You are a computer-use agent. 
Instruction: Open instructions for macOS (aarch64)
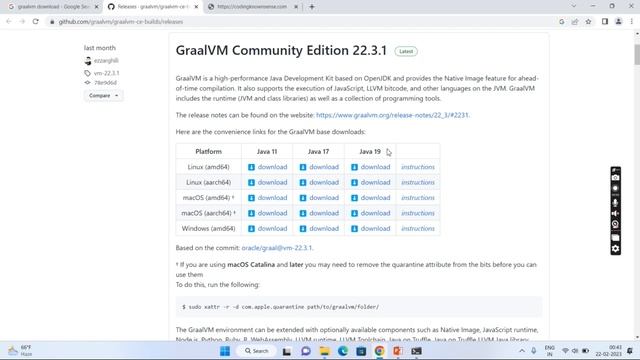(418, 213)
